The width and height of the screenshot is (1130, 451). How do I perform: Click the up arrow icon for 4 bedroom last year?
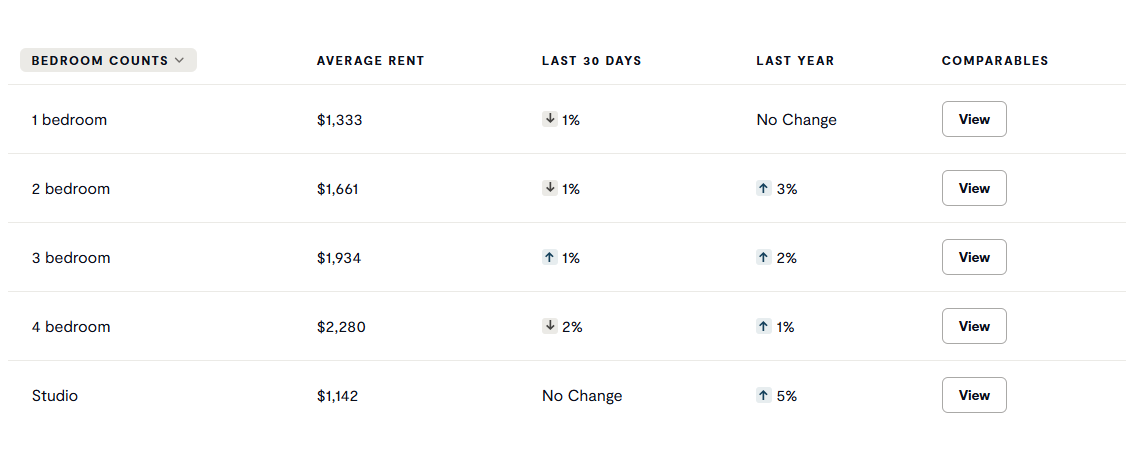[x=764, y=326]
